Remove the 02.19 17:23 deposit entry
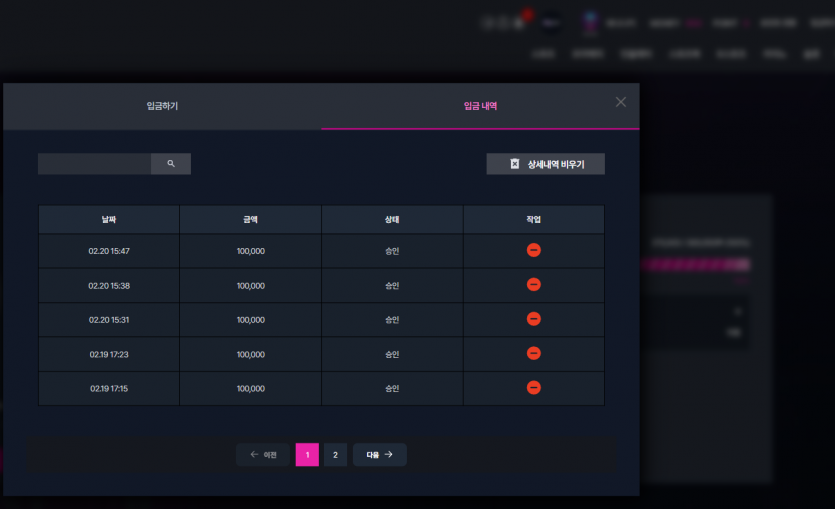The width and height of the screenshot is (835, 509). point(534,353)
